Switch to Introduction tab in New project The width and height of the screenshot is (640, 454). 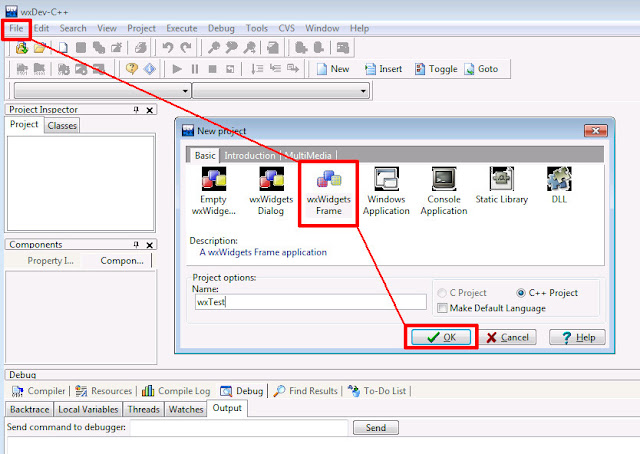(250, 156)
